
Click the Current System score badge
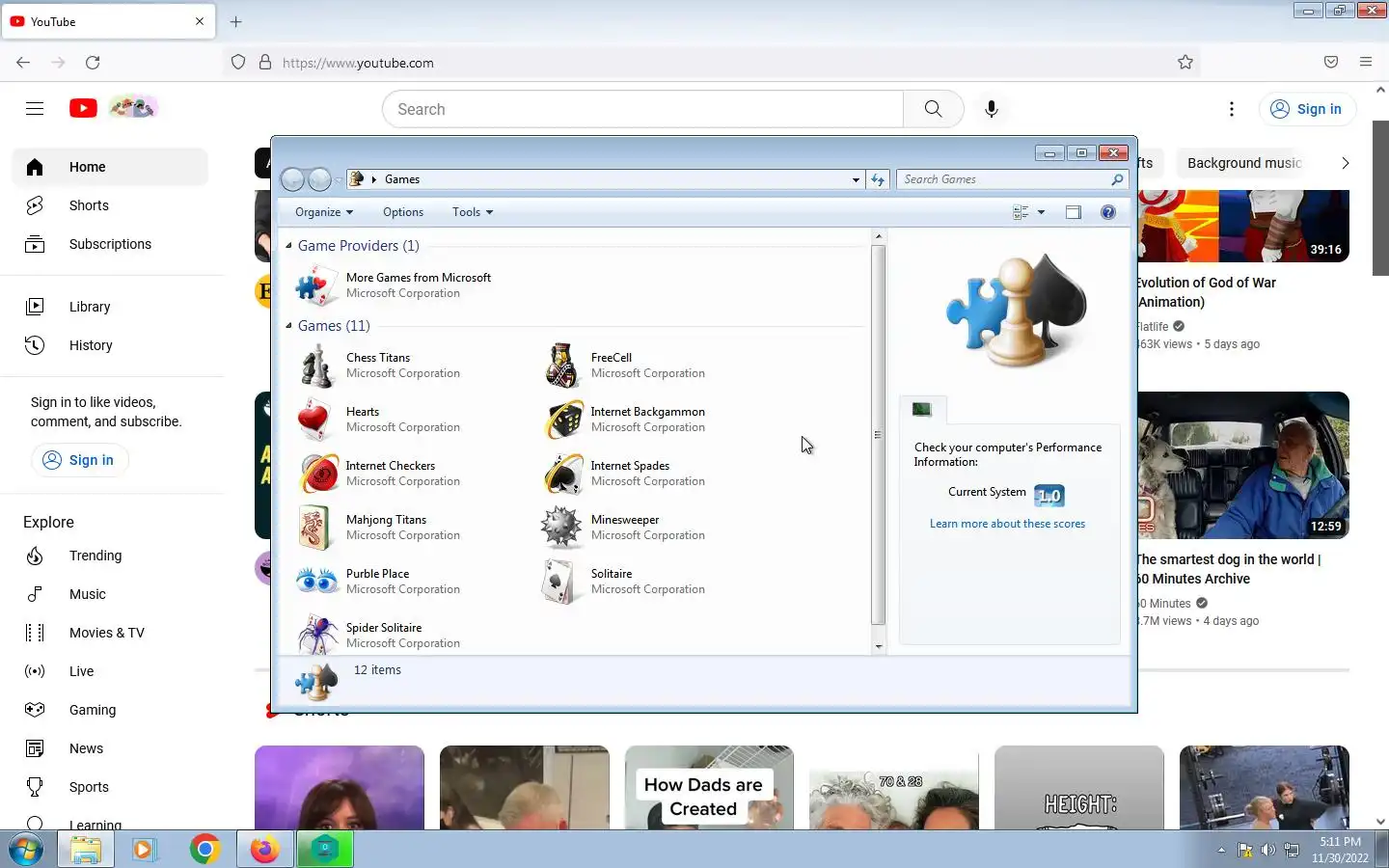1049,496
